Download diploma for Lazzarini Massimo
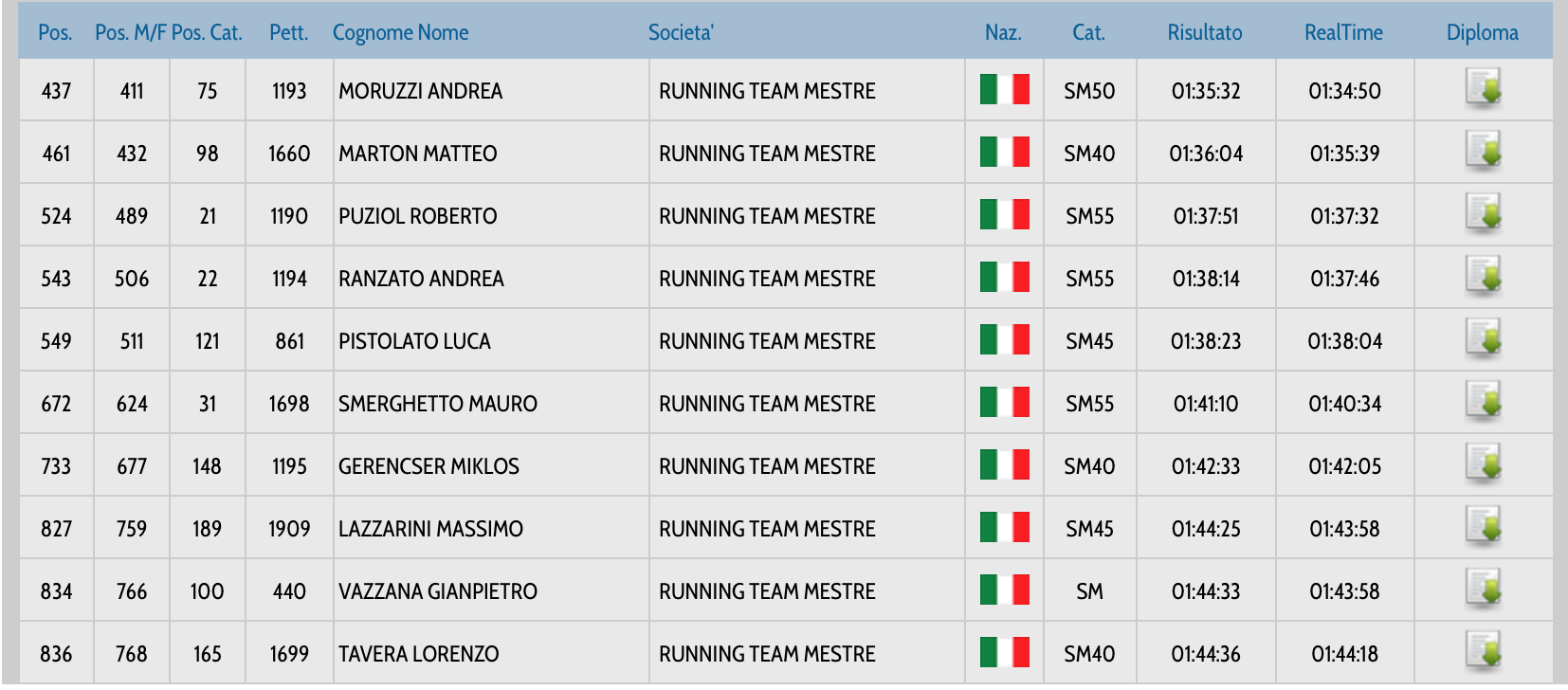The height and width of the screenshot is (690, 1568). [1483, 528]
